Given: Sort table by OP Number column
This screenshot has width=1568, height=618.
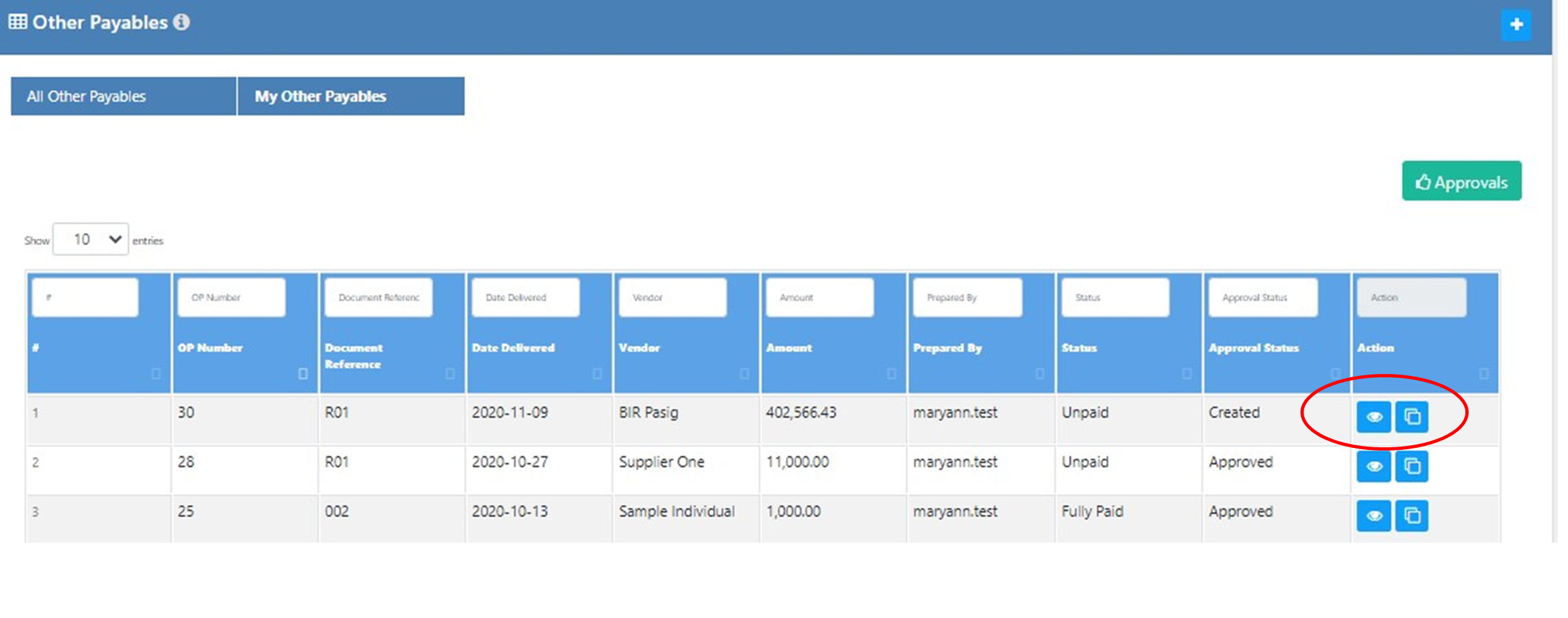Looking at the screenshot, I should coord(210,348).
